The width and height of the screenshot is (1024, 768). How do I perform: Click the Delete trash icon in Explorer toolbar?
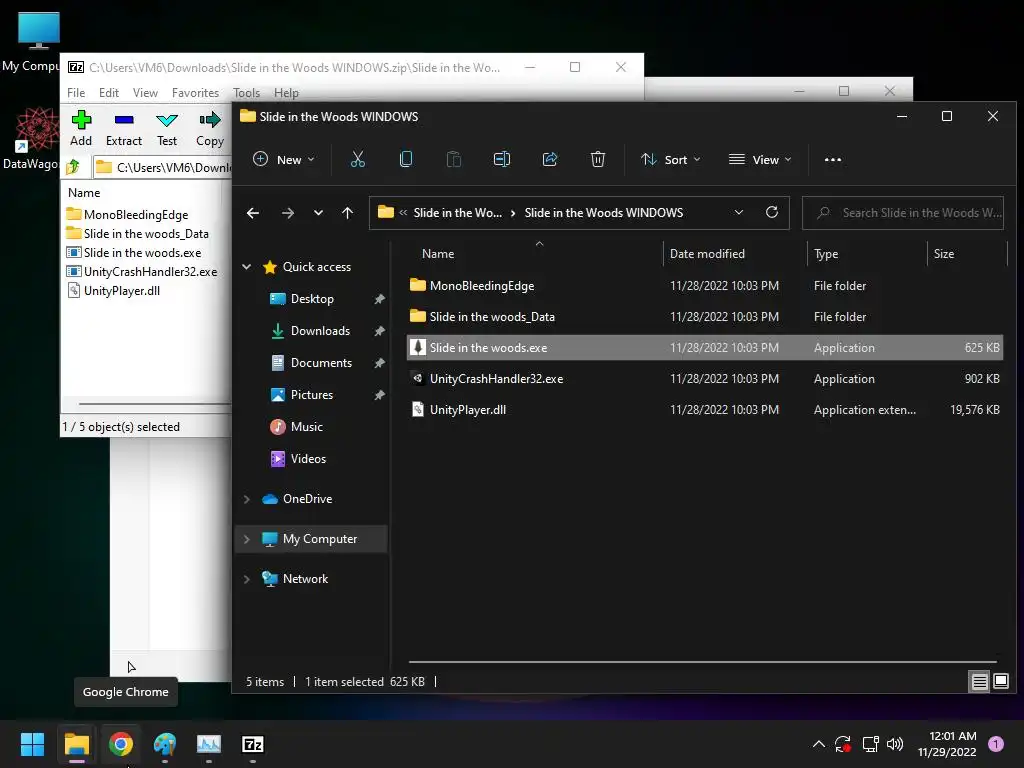[x=598, y=159]
